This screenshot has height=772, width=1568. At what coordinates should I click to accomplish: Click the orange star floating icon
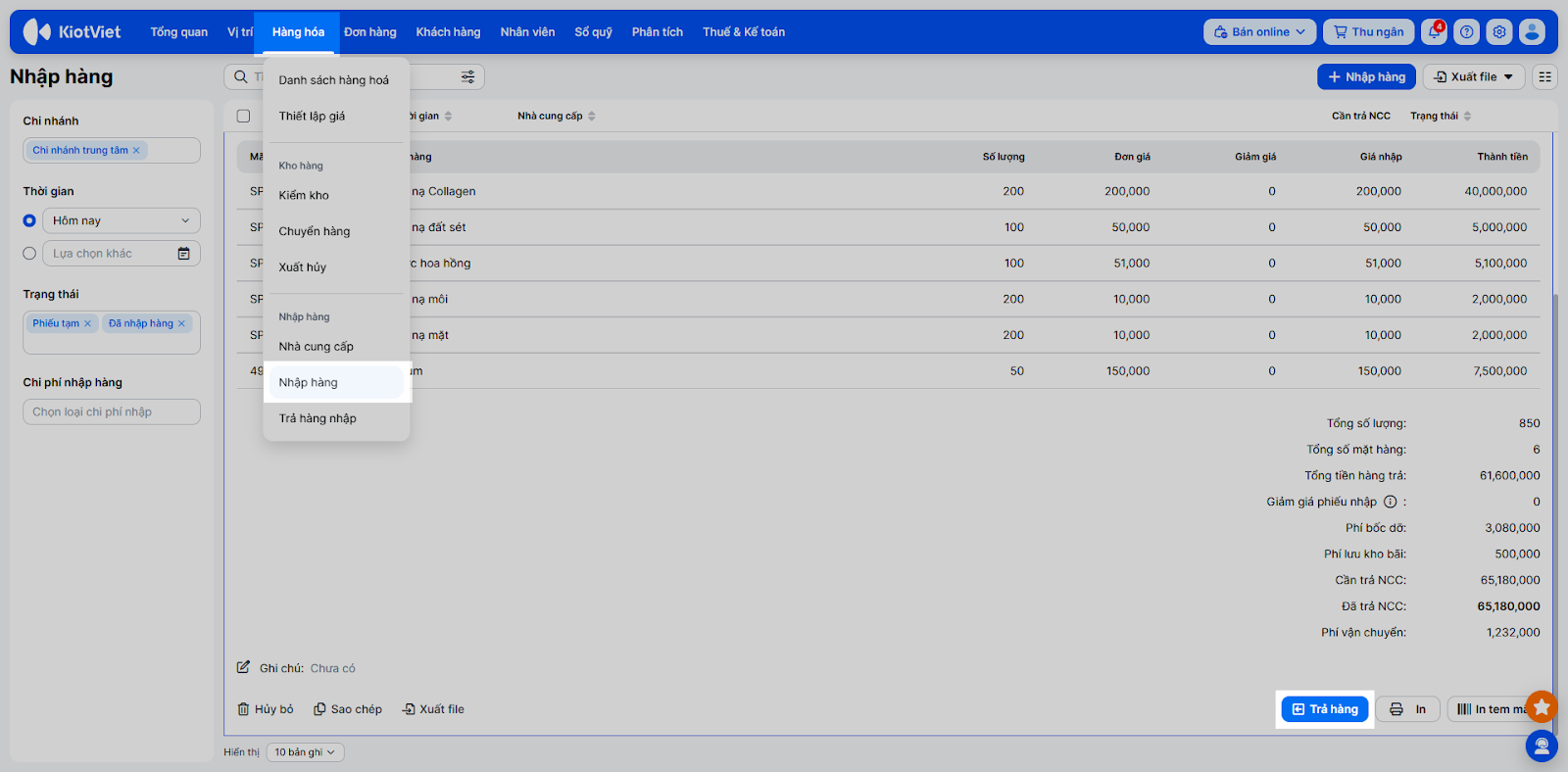tap(1542, 706)
